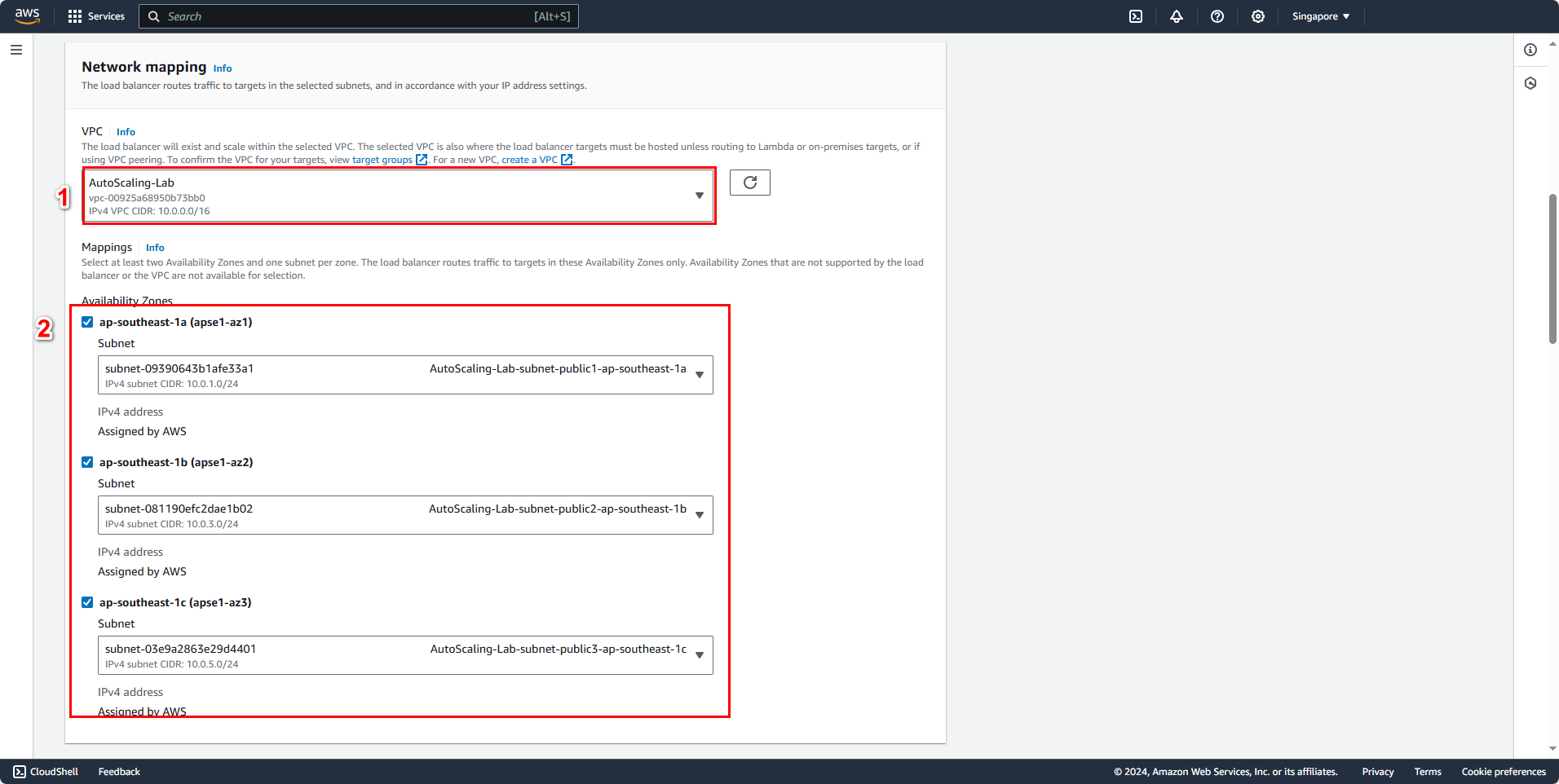Uncheck ap-southeast-1b availability zone

pos(87,461)
